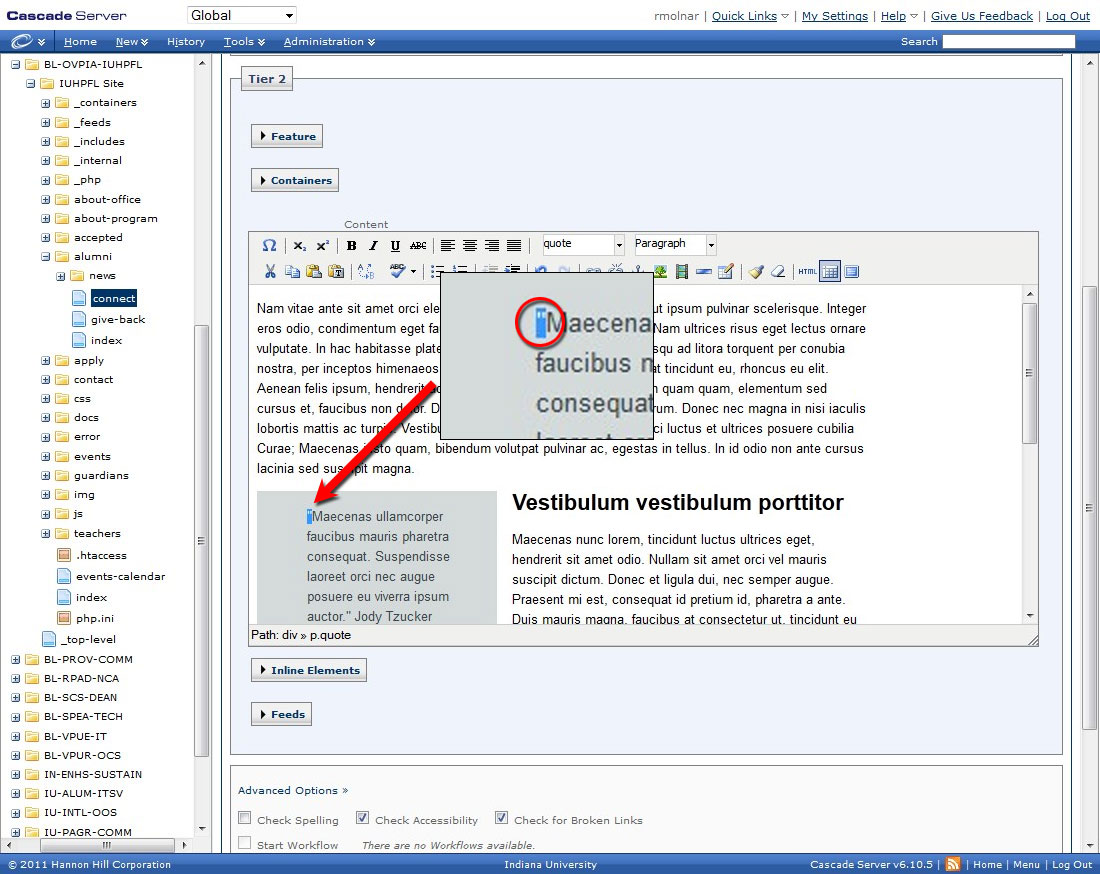1100x874 pixels.
Task: Center-align text in the editor
Action: pos(469,246)
